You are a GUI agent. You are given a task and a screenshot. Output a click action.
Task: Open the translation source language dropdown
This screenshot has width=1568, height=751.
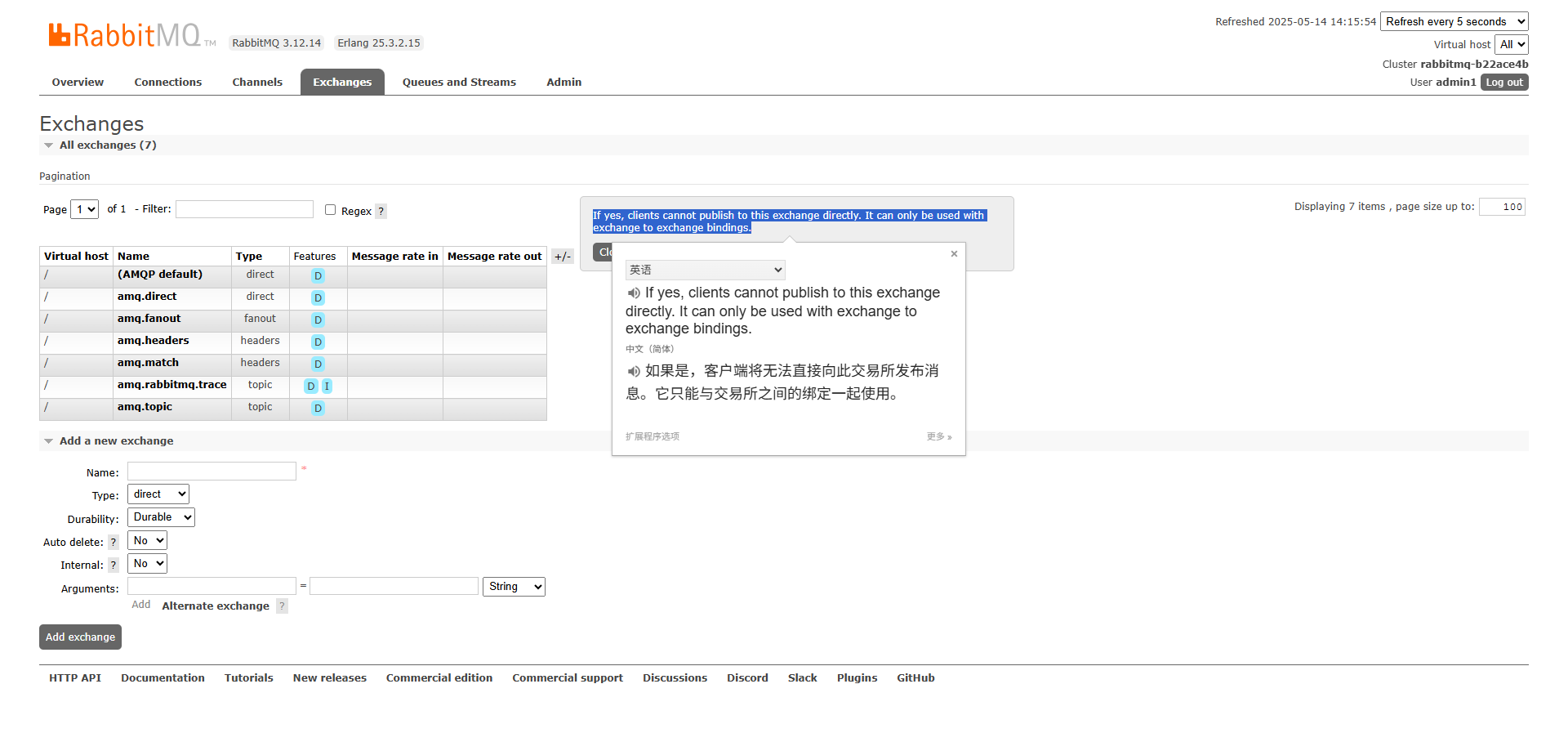point(706,270)
